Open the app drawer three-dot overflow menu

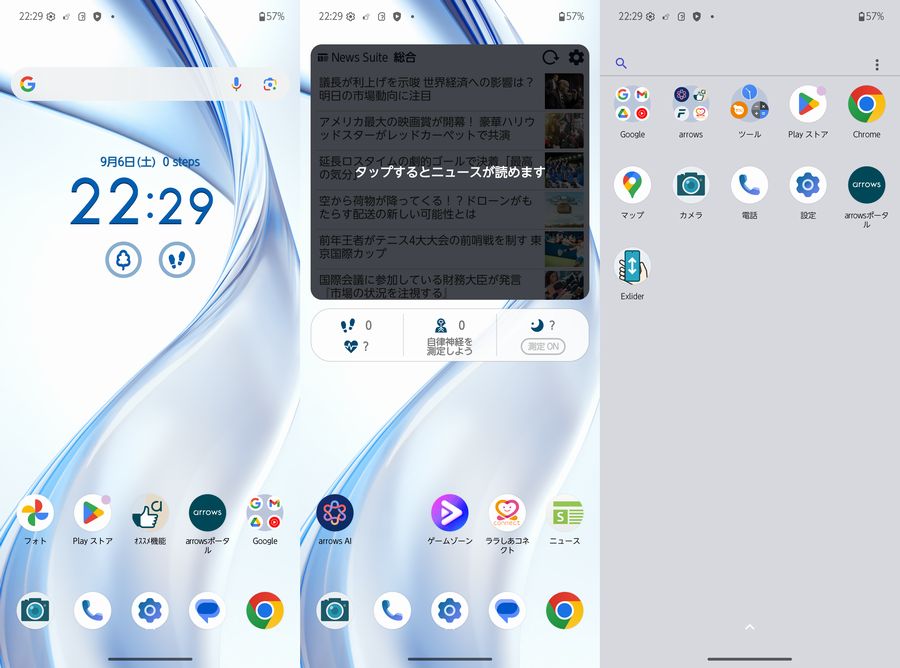pyautogui.click(x=877, y=64)
